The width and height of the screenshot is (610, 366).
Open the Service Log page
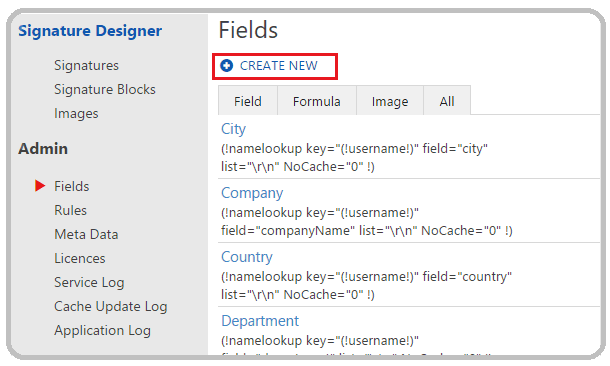click(x=89, y=283)
